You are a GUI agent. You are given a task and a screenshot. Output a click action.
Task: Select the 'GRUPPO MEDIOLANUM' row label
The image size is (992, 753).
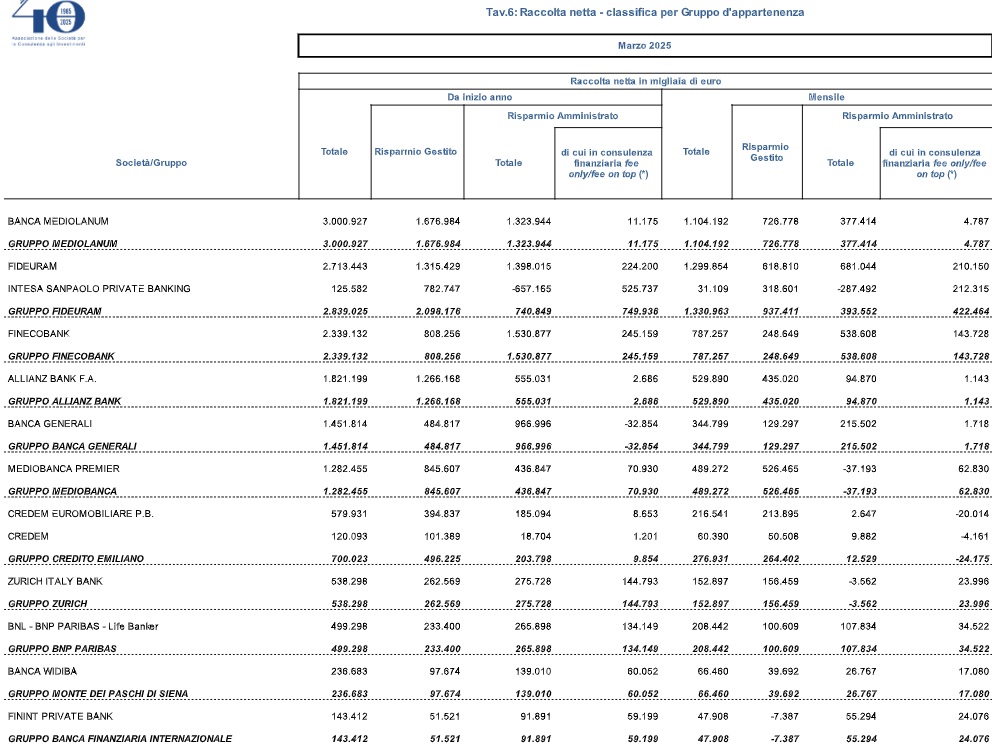pyautogui.click(x=63, y=244)
